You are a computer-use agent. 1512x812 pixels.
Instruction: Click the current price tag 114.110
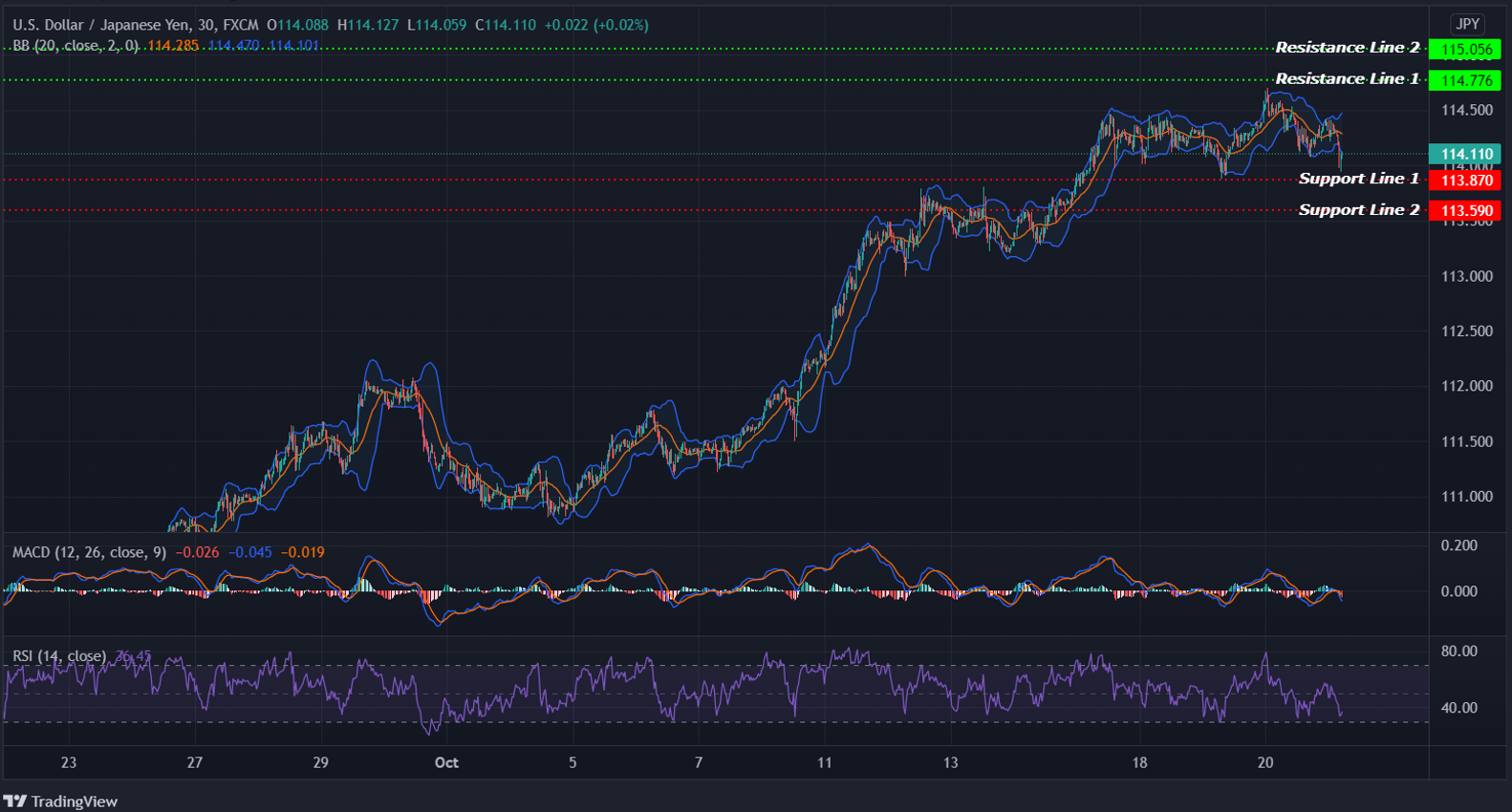click(x=1465, y=154)
